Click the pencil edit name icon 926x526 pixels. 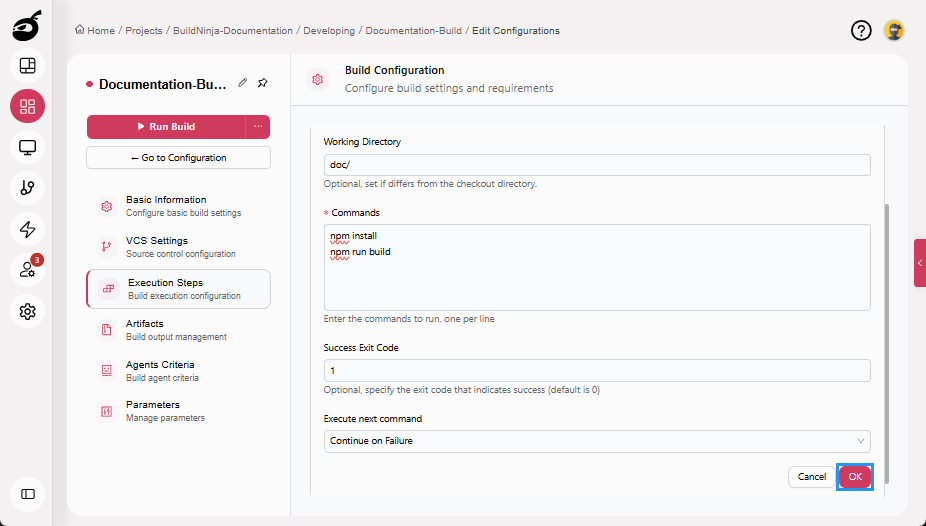(243, 83)
